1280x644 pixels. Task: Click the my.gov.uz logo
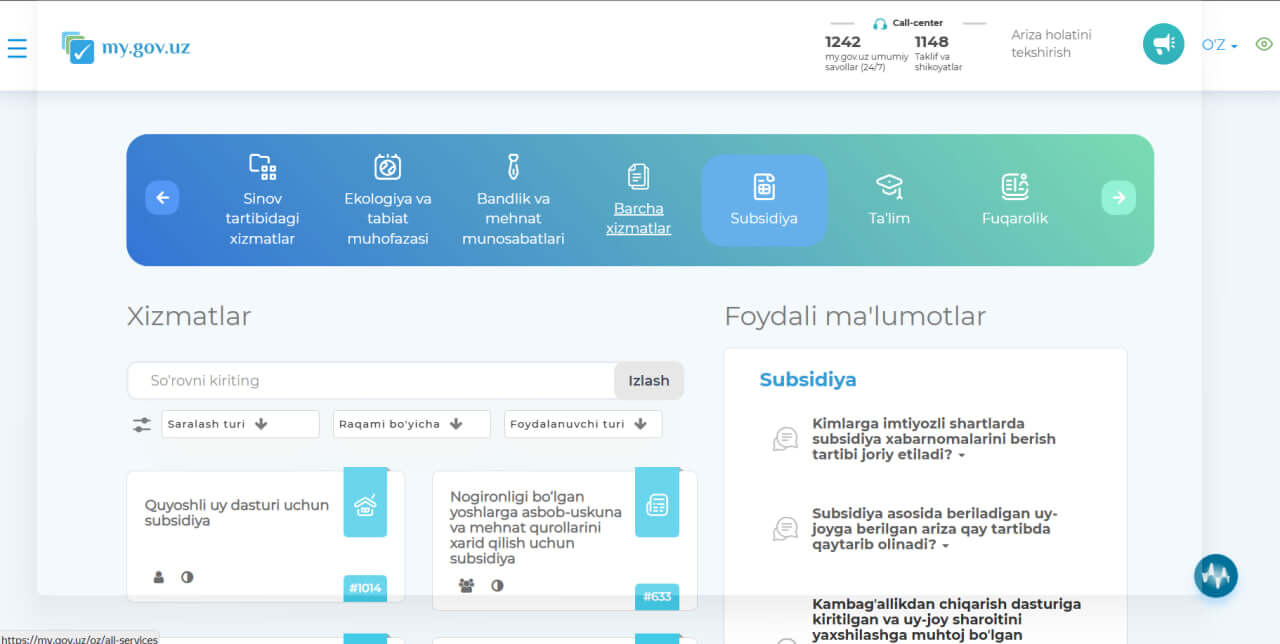point(125,47)
